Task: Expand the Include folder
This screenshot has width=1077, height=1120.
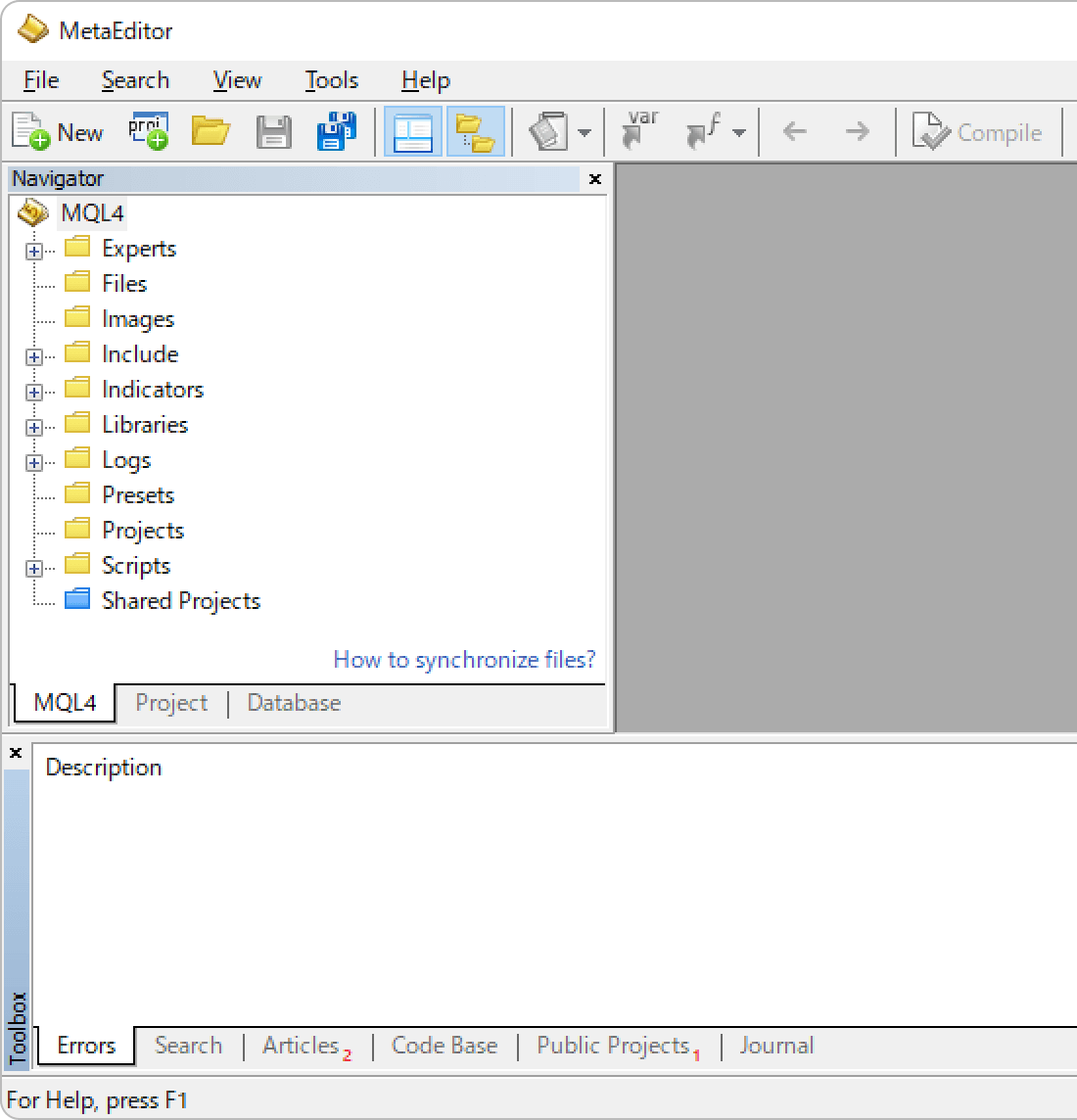Action: click(33, 356)
